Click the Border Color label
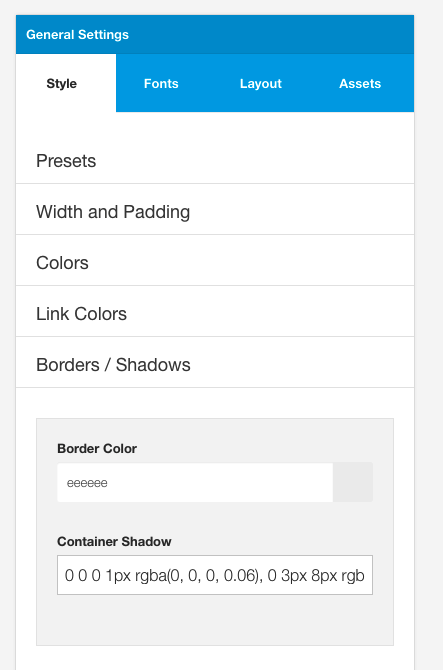Screen dimensions: 443x670 [x=97, y=448]
